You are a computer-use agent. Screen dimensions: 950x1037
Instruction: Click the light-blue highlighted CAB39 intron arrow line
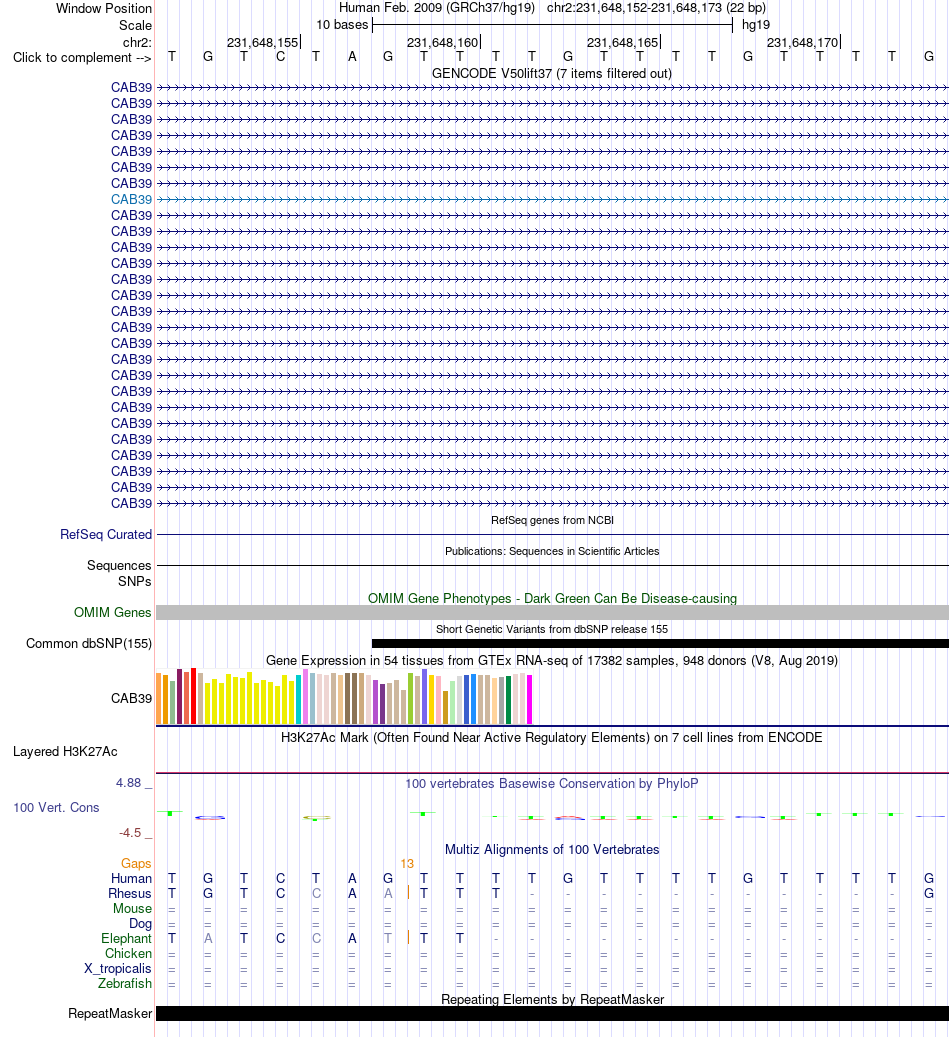tap(552, 199)
